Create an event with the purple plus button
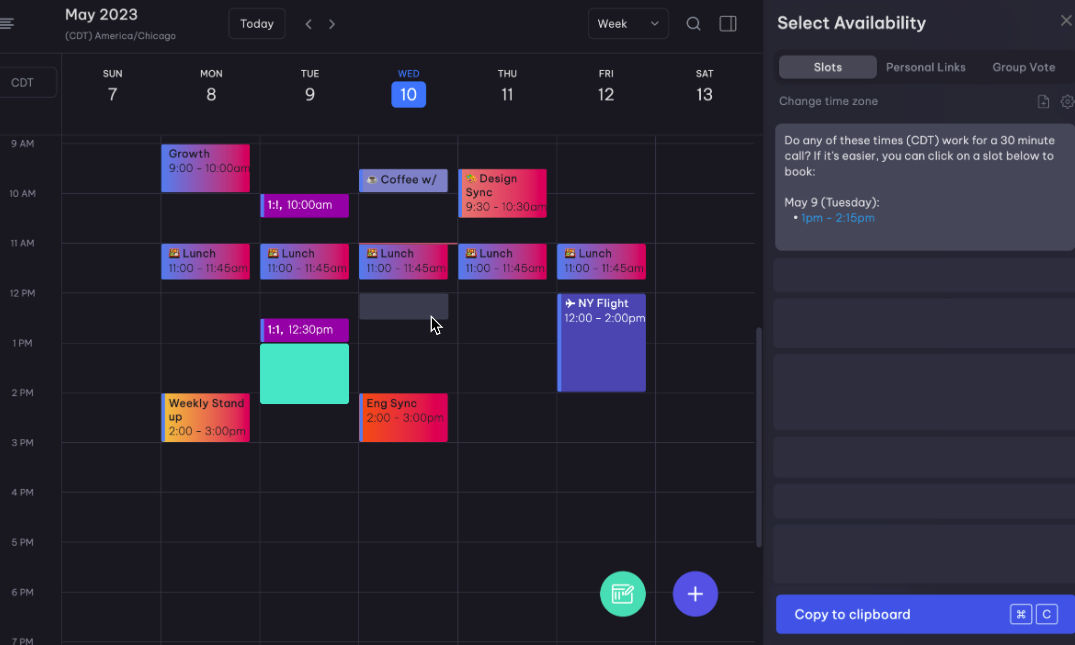This screenshot has height=645, width=1075. [x=695, y=594]
